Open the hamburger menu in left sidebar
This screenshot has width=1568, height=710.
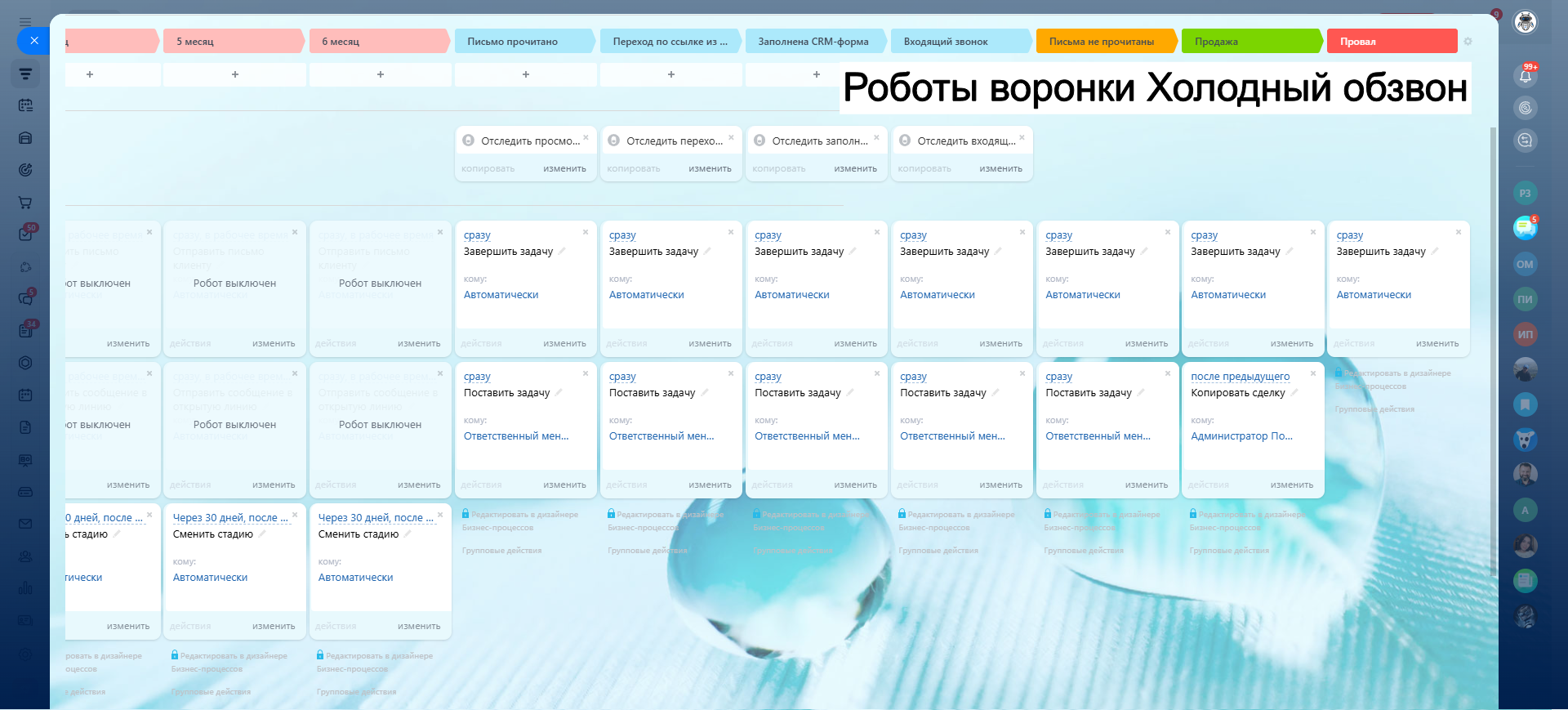pos(25,22)
